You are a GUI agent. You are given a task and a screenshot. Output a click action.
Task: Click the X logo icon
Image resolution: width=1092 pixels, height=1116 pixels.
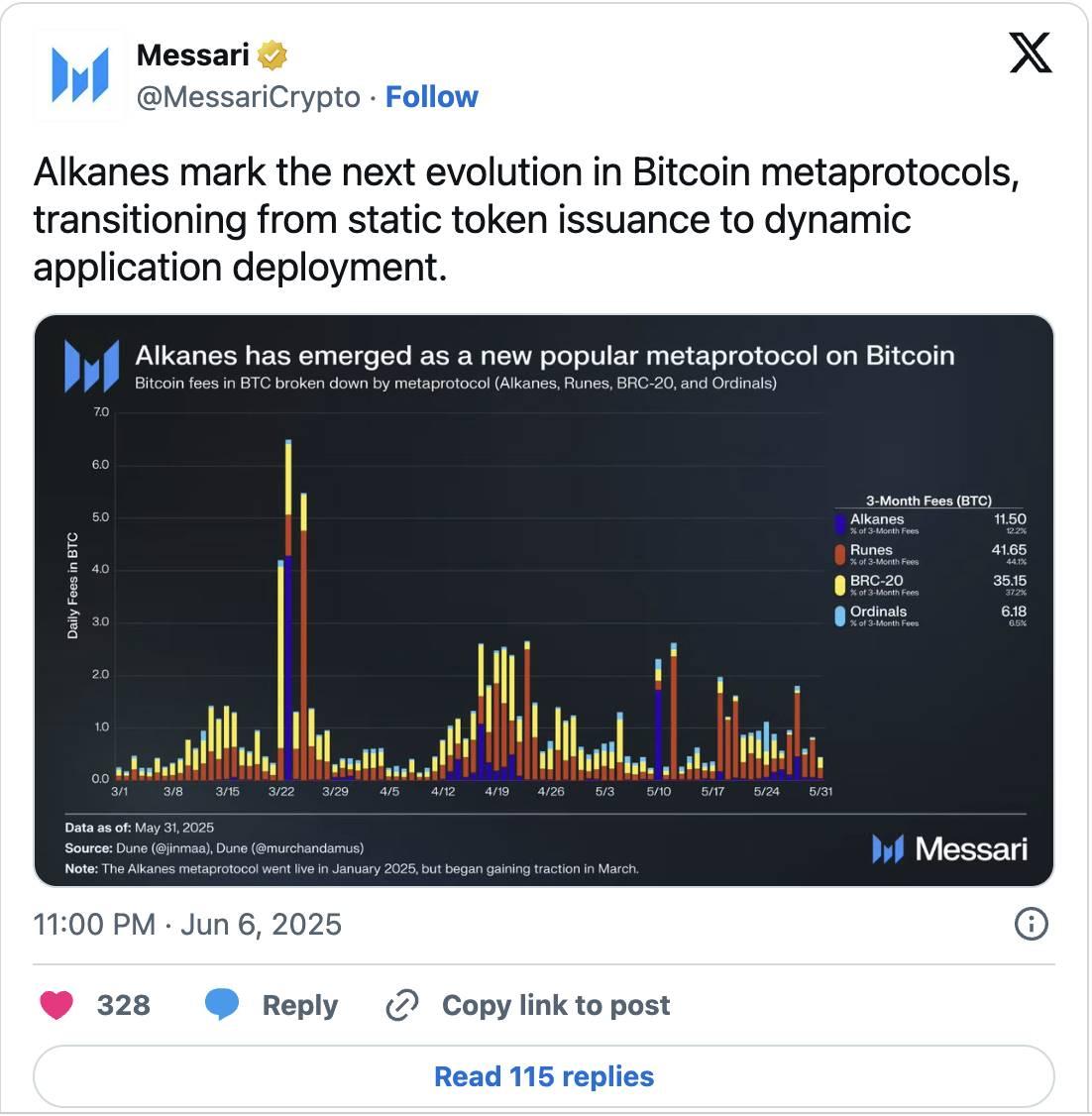pos(1030,52)
